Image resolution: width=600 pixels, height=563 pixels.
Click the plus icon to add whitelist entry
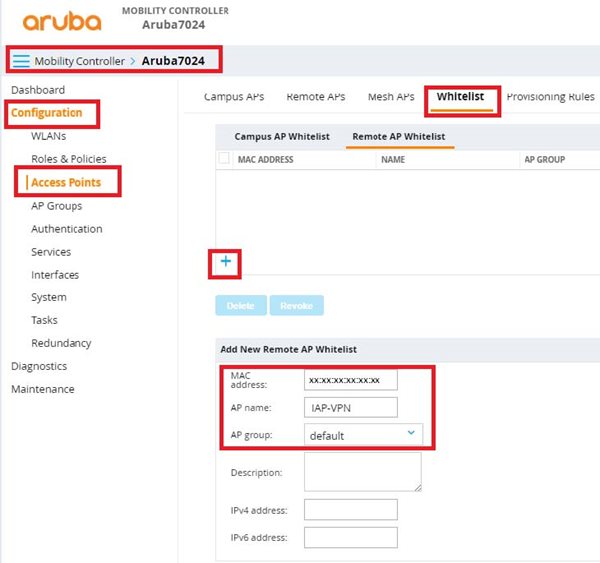(x=226, y=261)
